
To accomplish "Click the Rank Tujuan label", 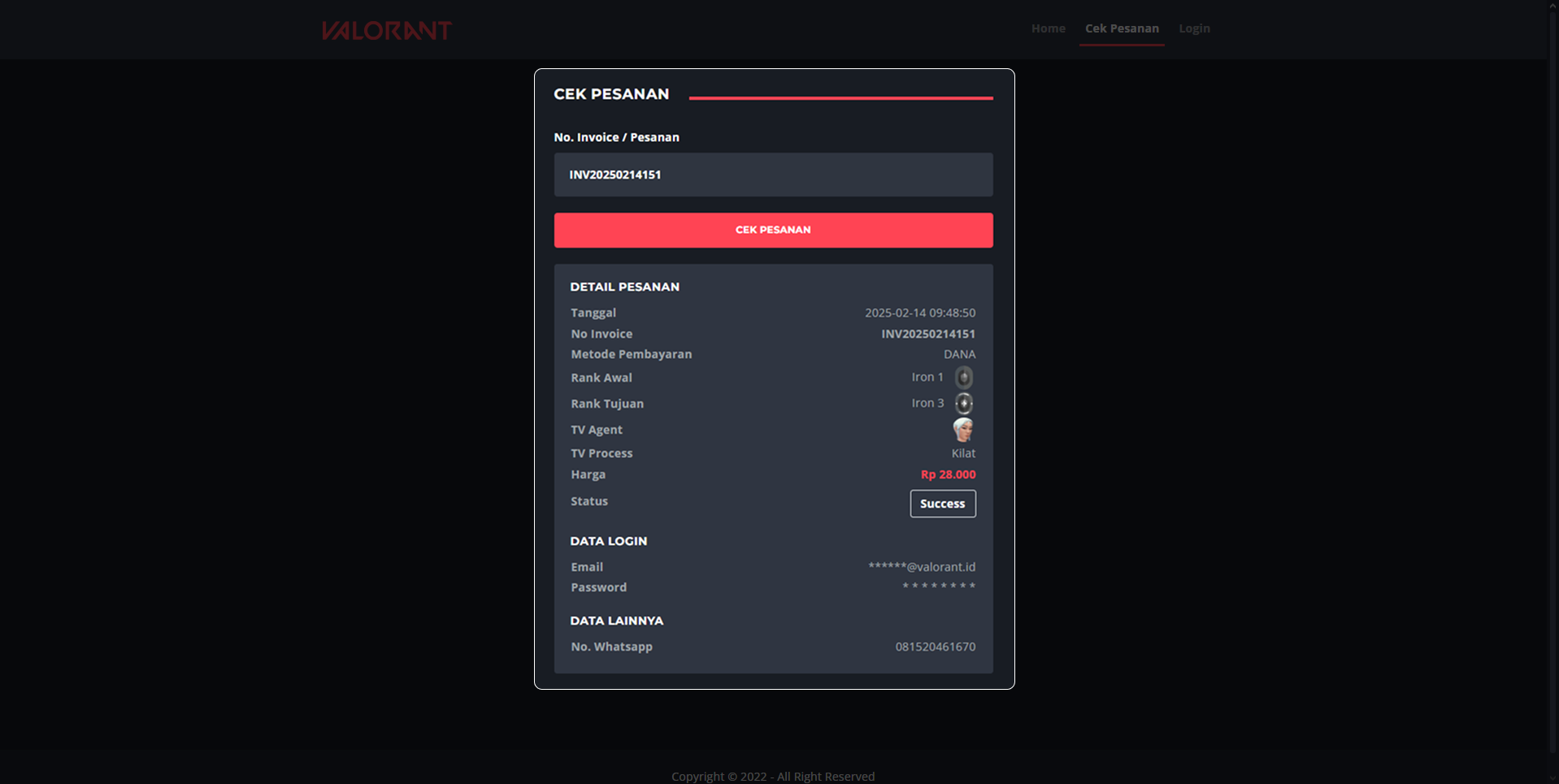I will point(607,404).
